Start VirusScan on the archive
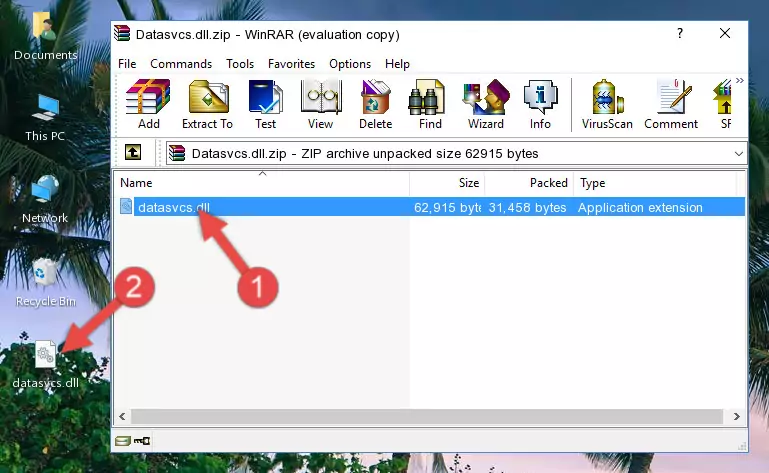The height and width of the screenshot is (473, 769). point(607,104)
